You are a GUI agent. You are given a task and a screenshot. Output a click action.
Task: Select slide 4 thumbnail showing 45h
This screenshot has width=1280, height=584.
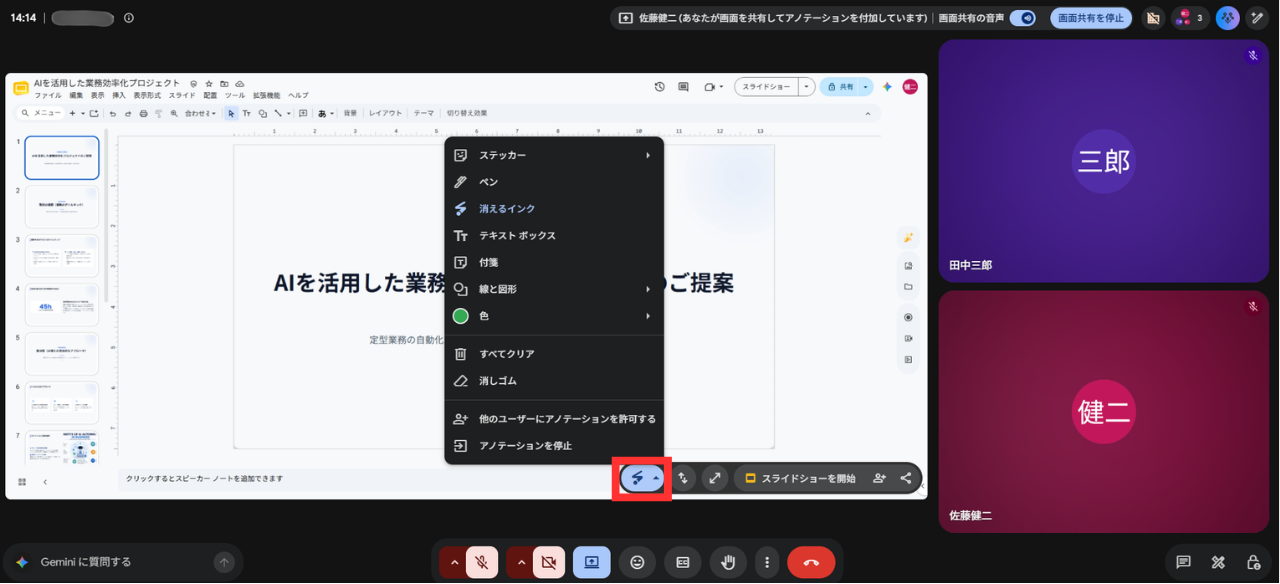point(62,305)
